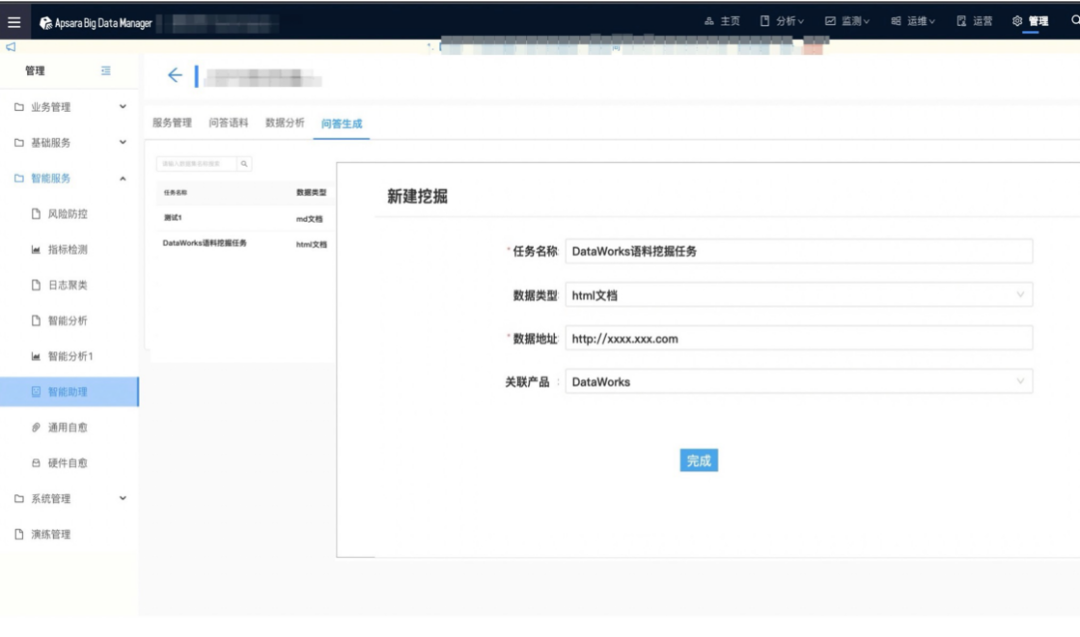1080x637 pixels.
Task: Click the task search box in list panel
Action: coord(196,164)
